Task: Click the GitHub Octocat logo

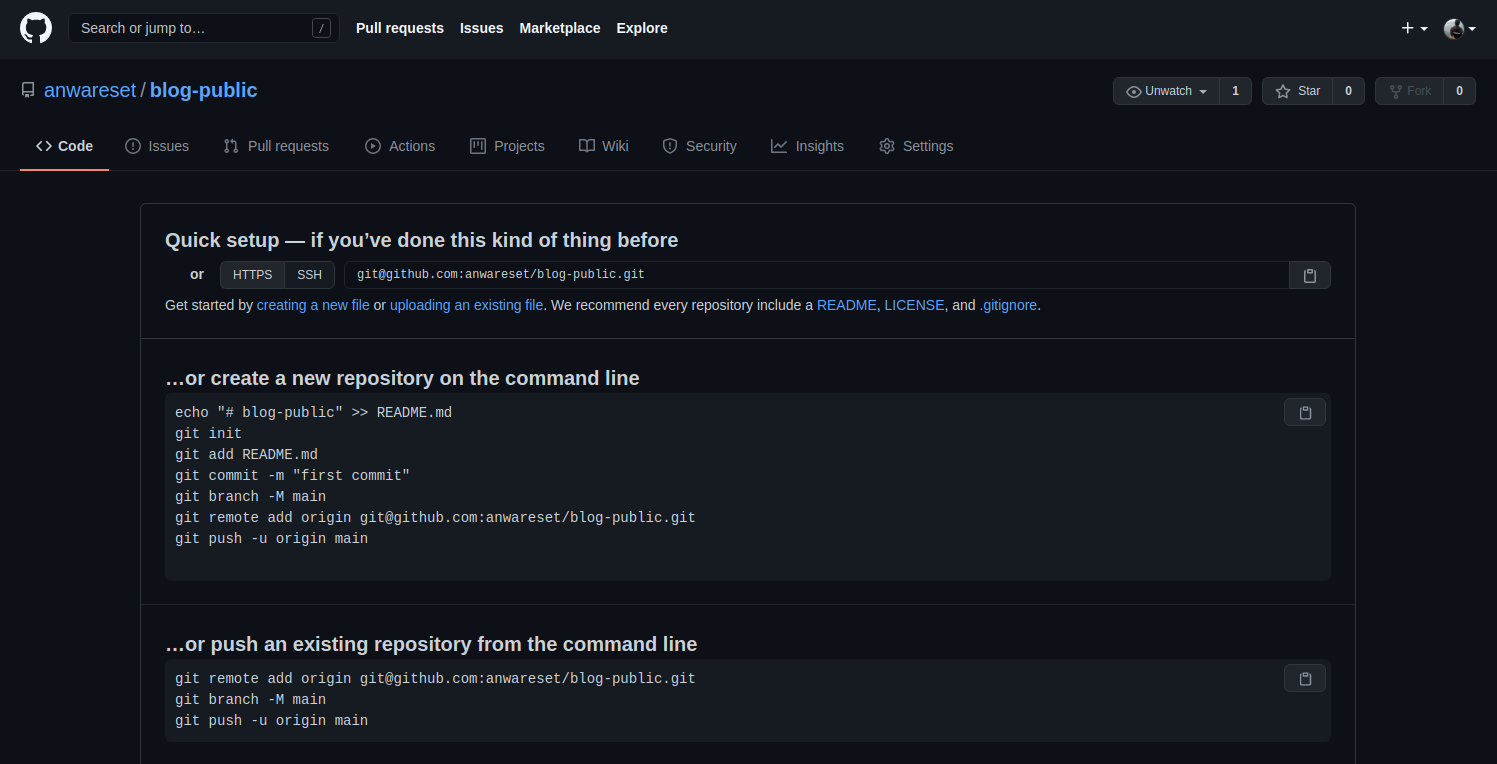Action: [x=35, y=28]
